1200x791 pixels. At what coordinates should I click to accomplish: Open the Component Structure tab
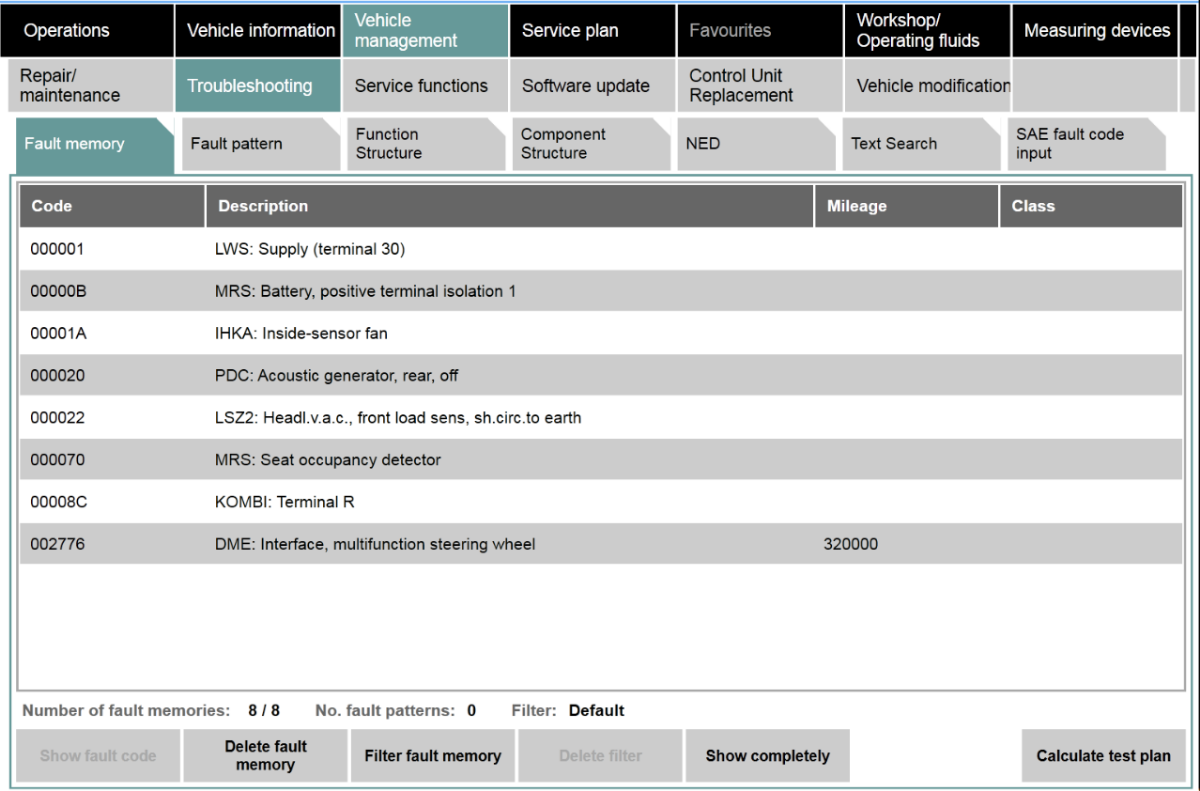pos(590,144)
